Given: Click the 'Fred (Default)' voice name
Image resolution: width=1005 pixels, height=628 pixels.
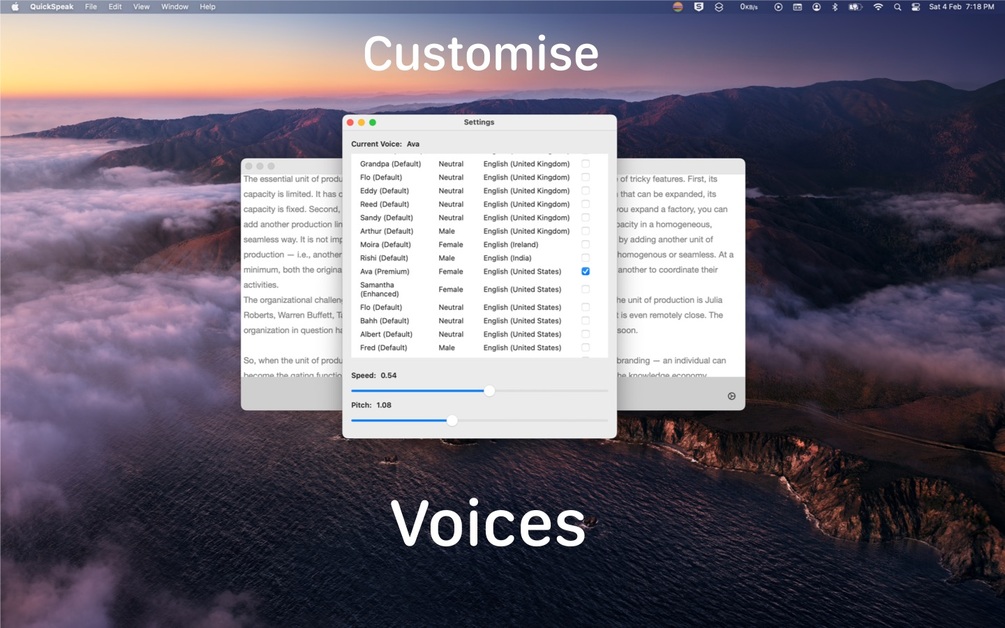Looking at the screenshot, I should (383, 347).
